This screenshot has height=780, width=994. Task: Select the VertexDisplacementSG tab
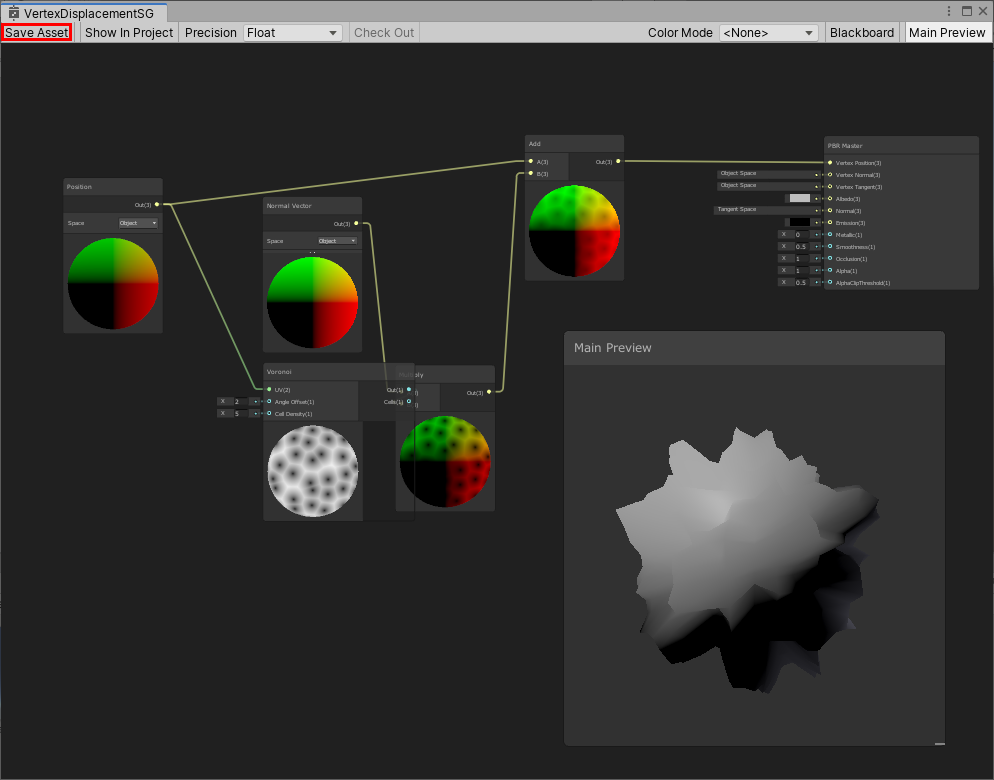click(88, 12)
